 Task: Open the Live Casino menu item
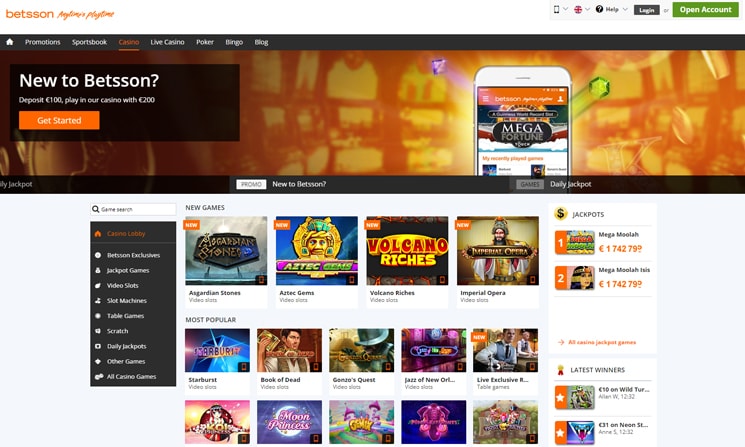pyautogui.click(x=167, y=42)
